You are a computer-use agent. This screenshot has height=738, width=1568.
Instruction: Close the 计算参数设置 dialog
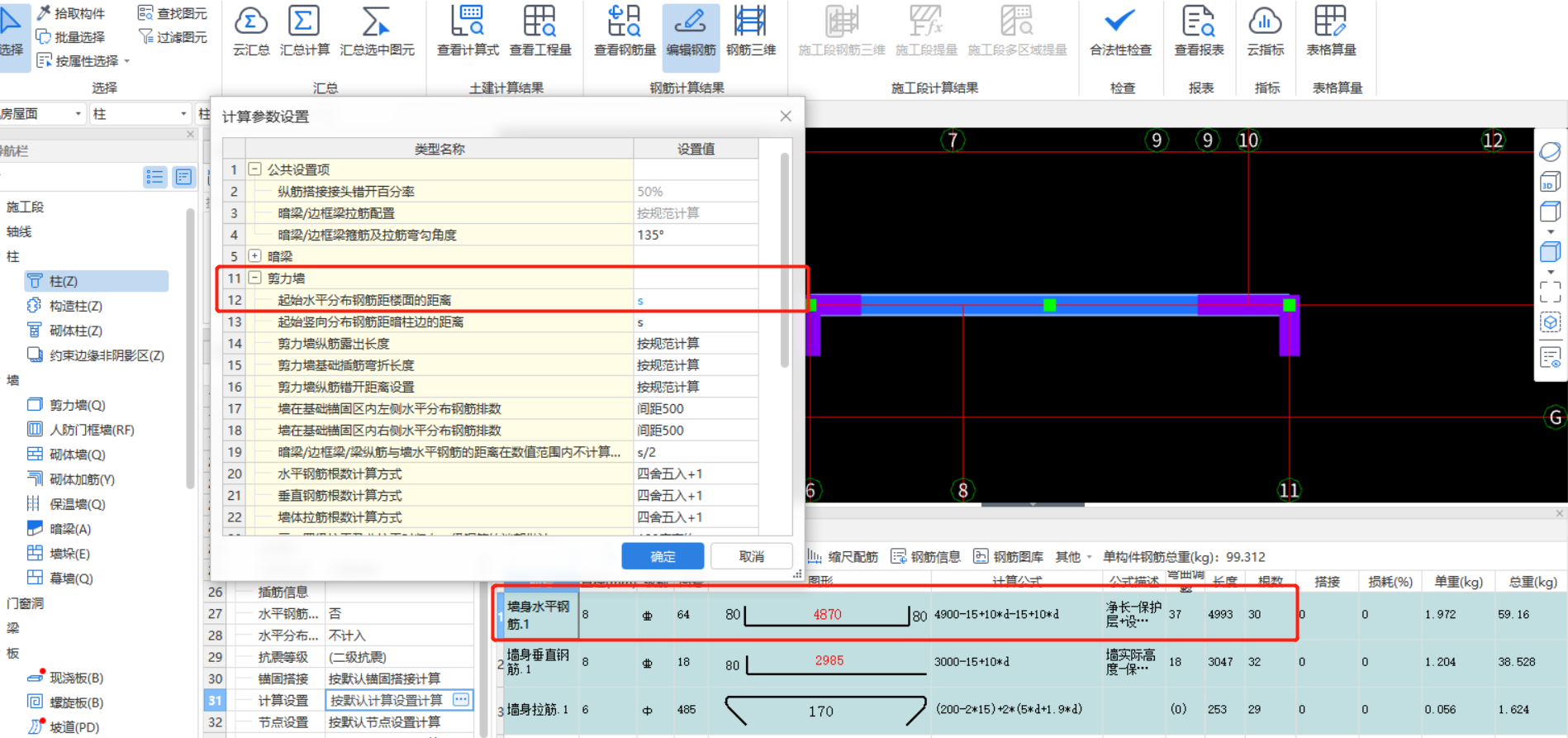(786, 117)
